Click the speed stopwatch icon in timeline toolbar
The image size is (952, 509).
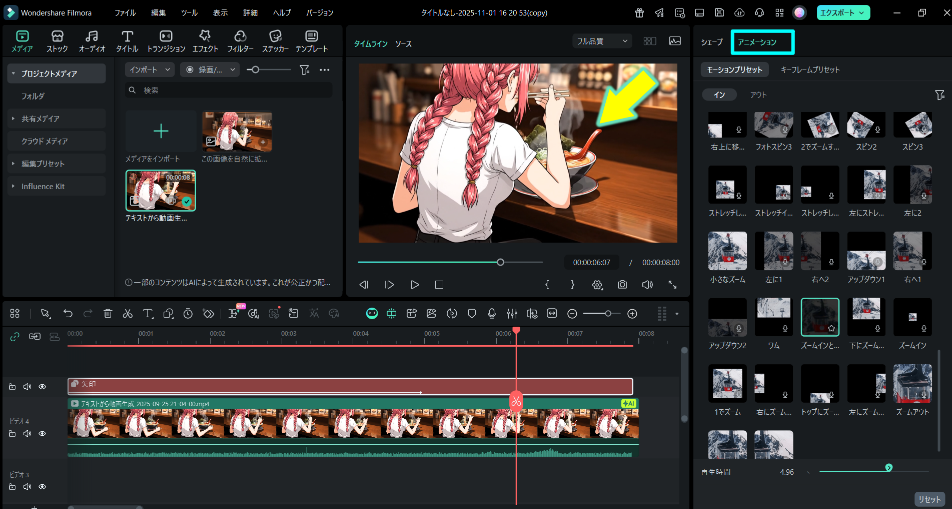click(188, 313)
